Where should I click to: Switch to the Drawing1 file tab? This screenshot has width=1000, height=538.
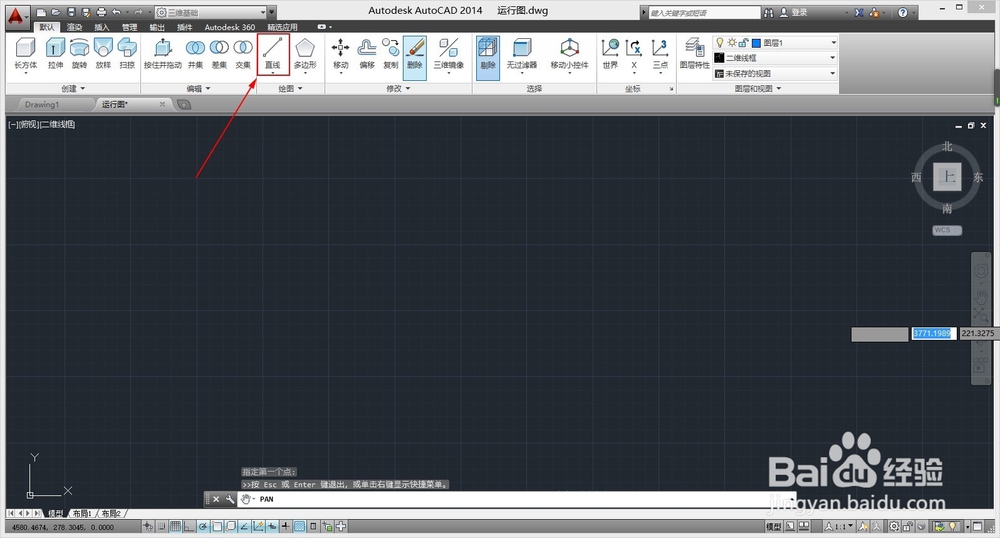[x=42, y=105]
